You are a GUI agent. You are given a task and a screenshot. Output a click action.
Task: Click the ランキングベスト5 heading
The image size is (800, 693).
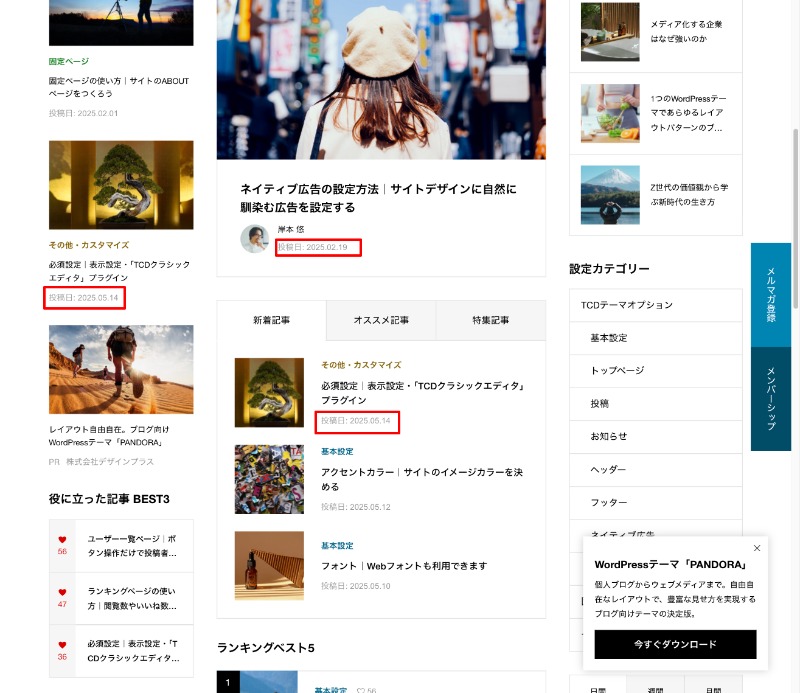pyautogui.click(x=265, y=648)
